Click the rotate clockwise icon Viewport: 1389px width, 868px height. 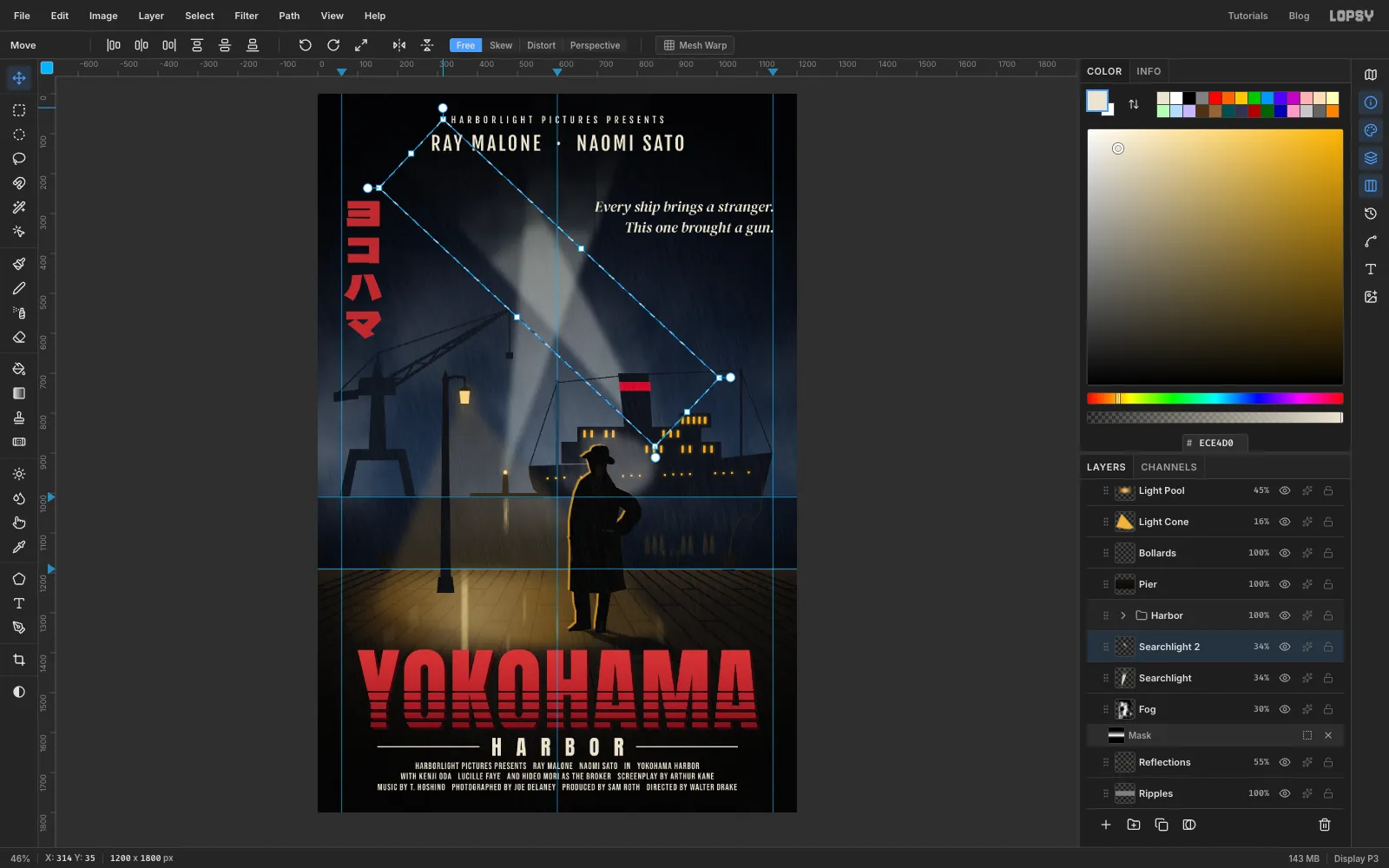pyautogui.click(x=333, y=45)
